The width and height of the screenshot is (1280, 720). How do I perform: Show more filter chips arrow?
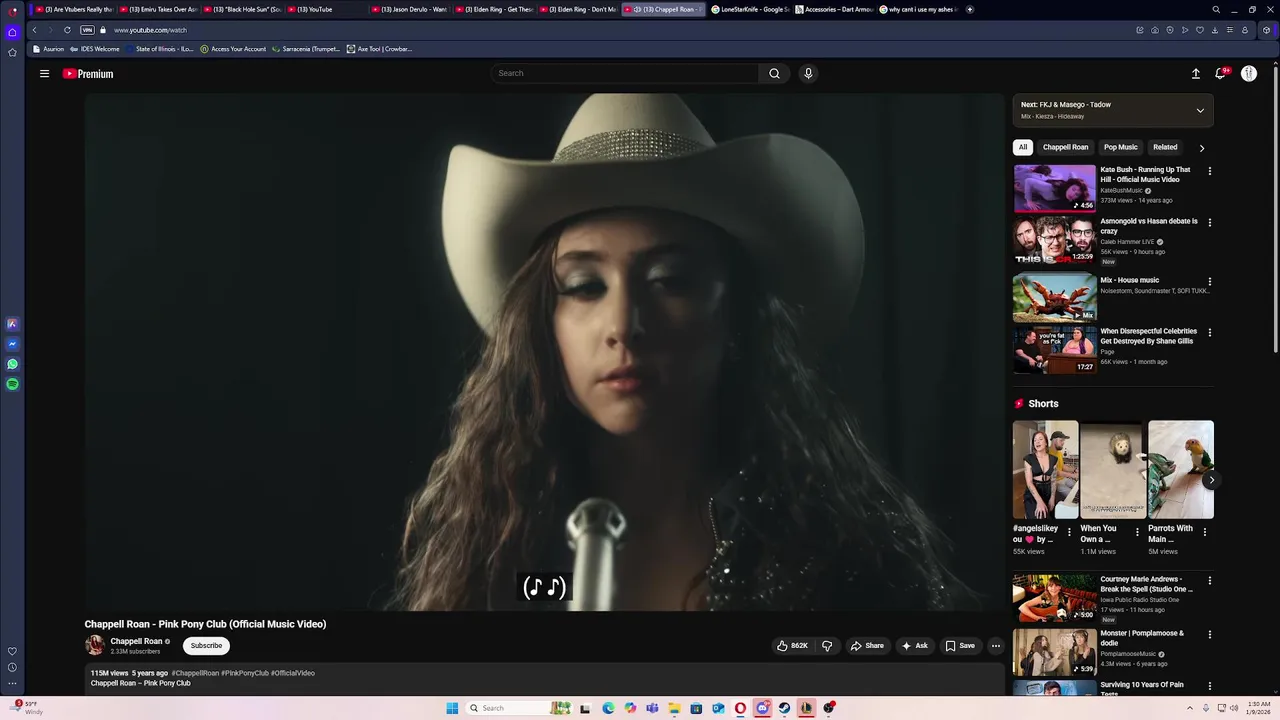(x=1201, y=148)
